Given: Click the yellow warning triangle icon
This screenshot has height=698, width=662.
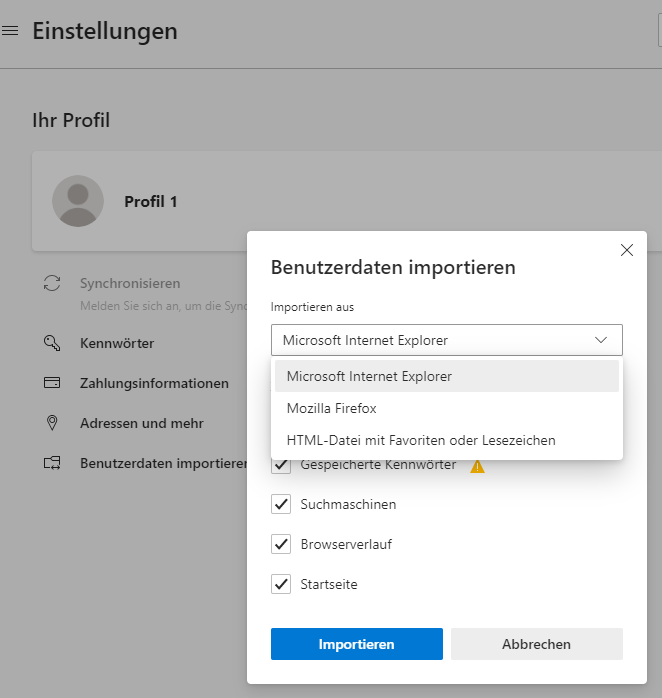Looking at the screenshot, I should pos(477,465).
